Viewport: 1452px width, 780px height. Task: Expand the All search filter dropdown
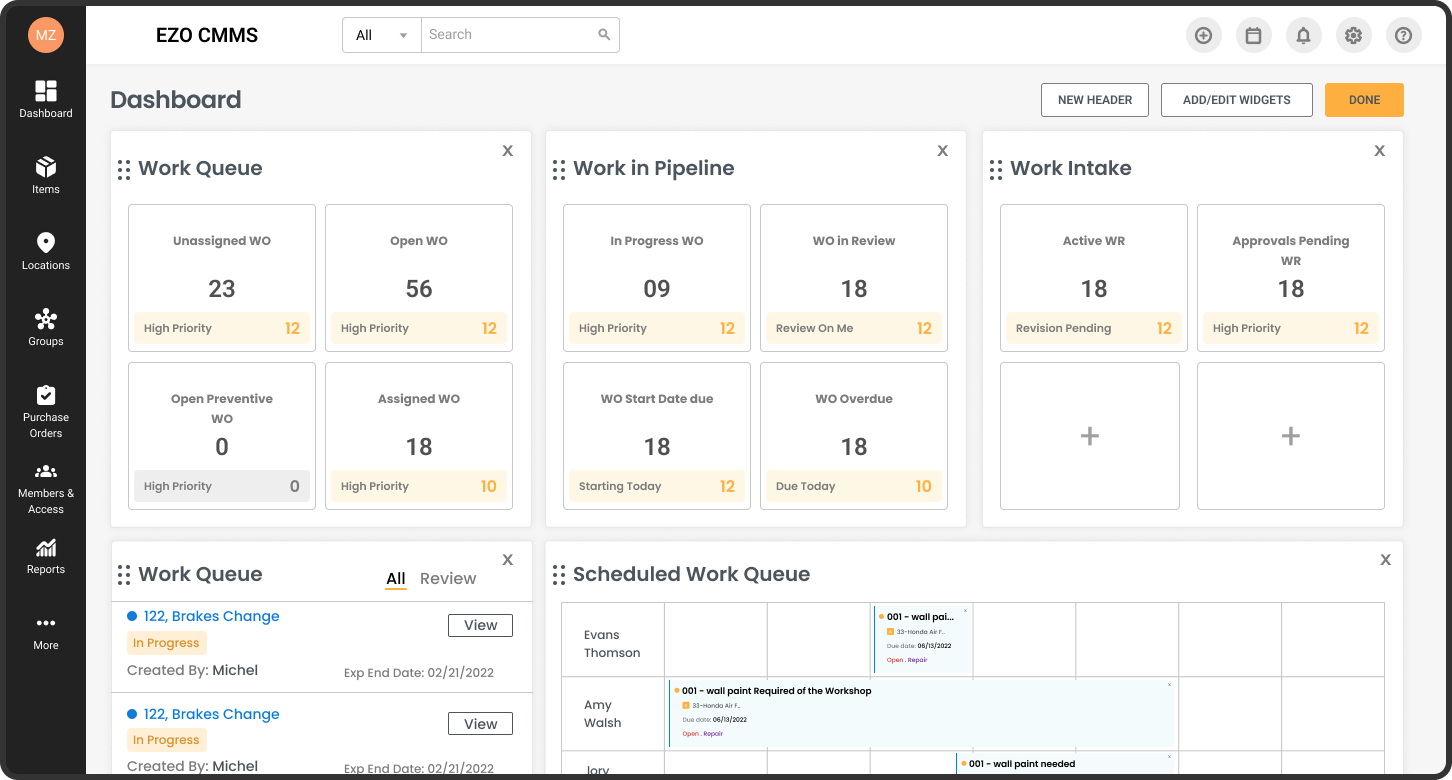pos(382,35)
